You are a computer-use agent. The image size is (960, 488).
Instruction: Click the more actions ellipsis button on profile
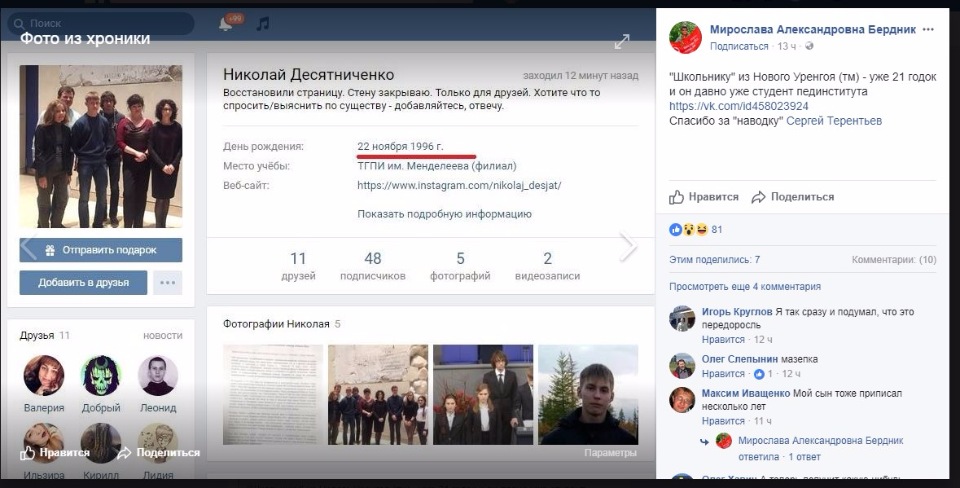167,283
